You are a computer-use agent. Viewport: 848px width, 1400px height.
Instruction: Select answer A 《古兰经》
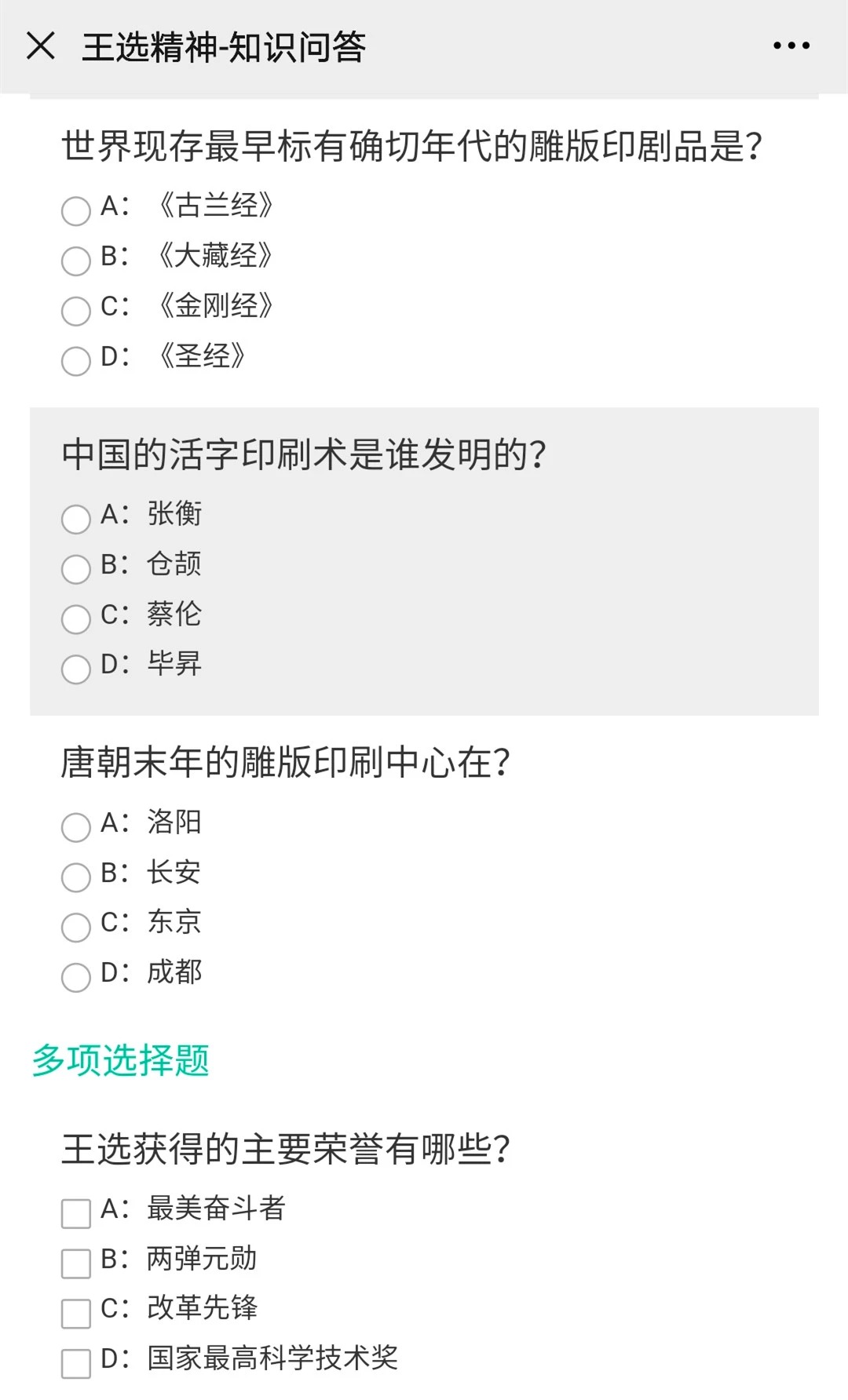point(76,210)
